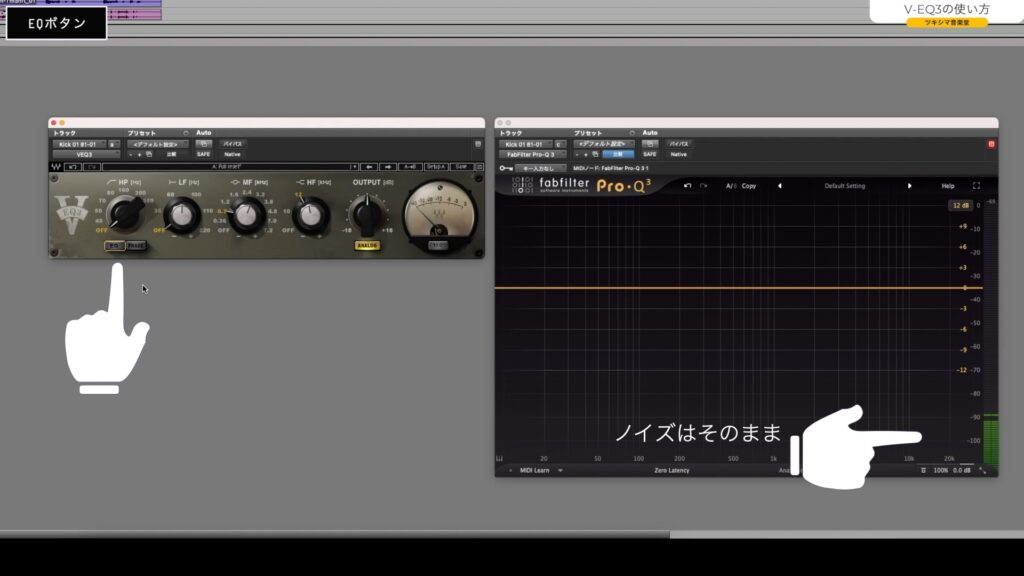Copy settings icon in VEQ3 window header
Screen dimensions: 1024x576
click(x=149, y=154)
